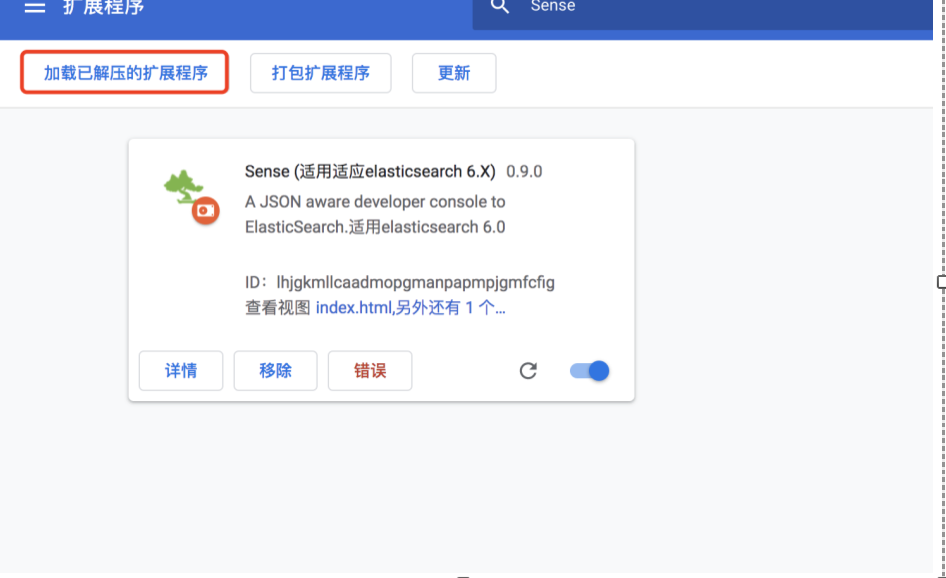The image size is (946, 578).
Task: Click the description A JSON aware developer console
Action: pyautogui.click(x=375, y=214)
